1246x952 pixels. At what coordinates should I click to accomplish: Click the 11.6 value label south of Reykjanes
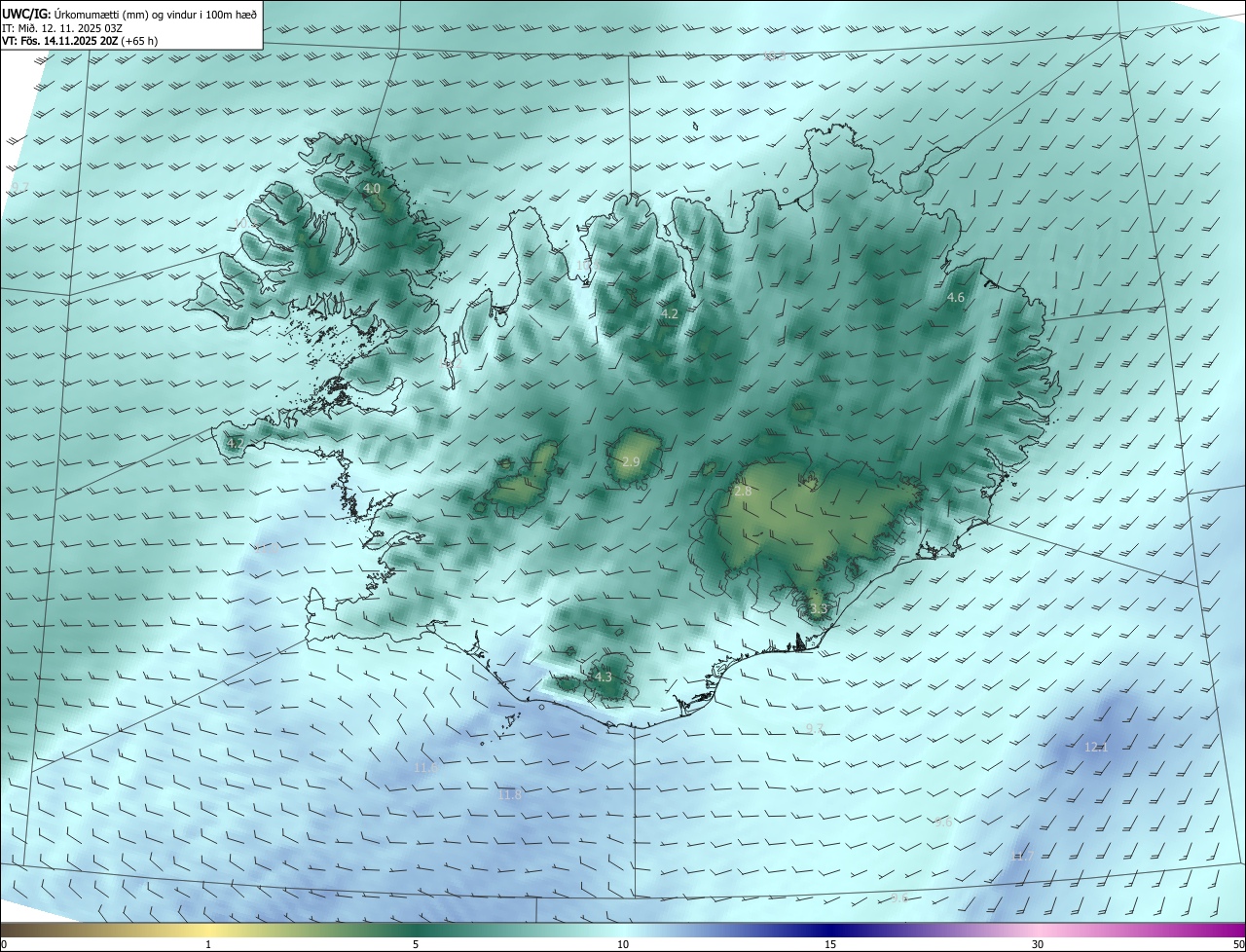426,767
